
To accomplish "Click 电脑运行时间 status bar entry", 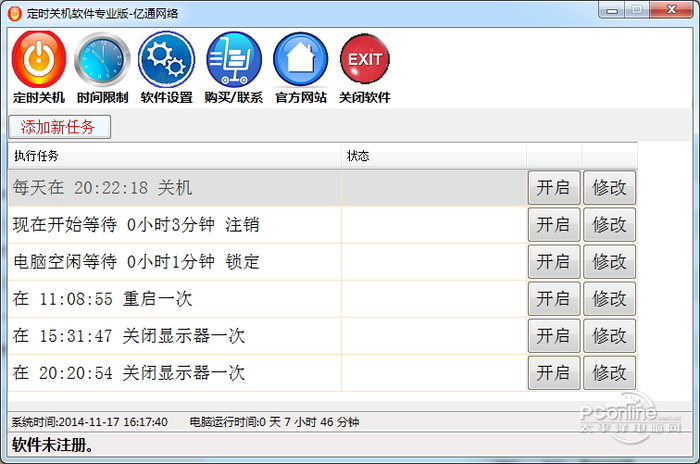I will (274, 422).
